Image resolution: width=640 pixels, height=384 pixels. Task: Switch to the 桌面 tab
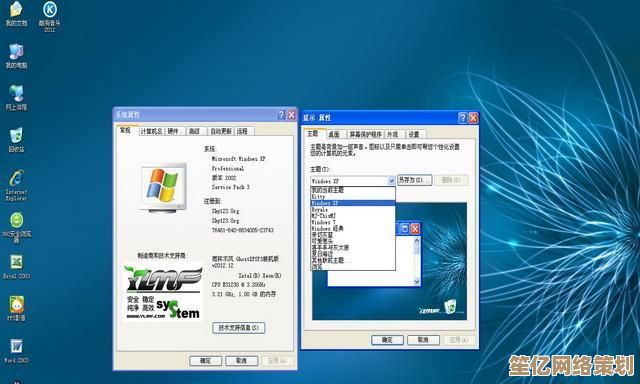[x=334, y=134]
